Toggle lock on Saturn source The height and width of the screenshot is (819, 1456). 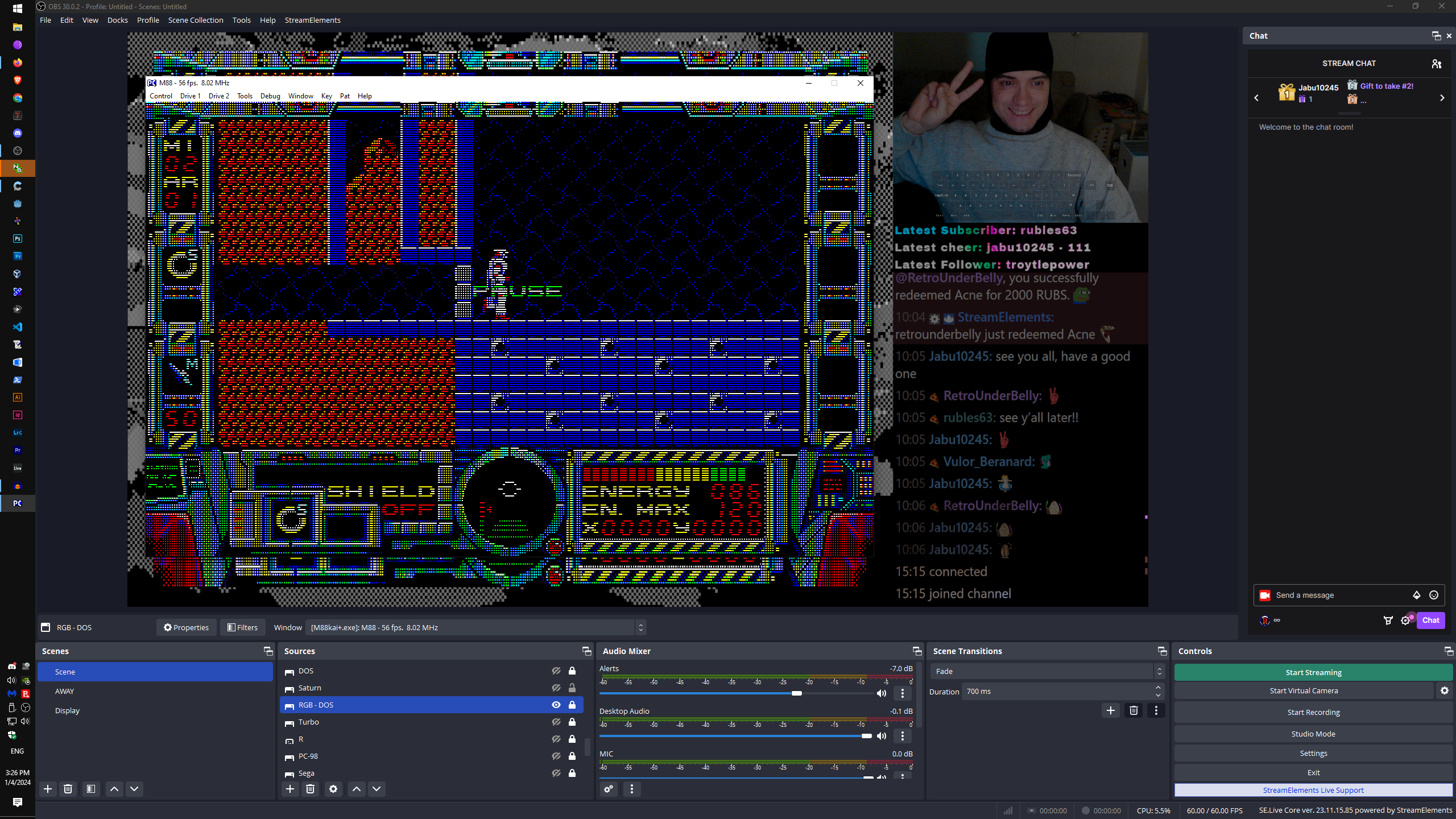(x=572, y=688)
